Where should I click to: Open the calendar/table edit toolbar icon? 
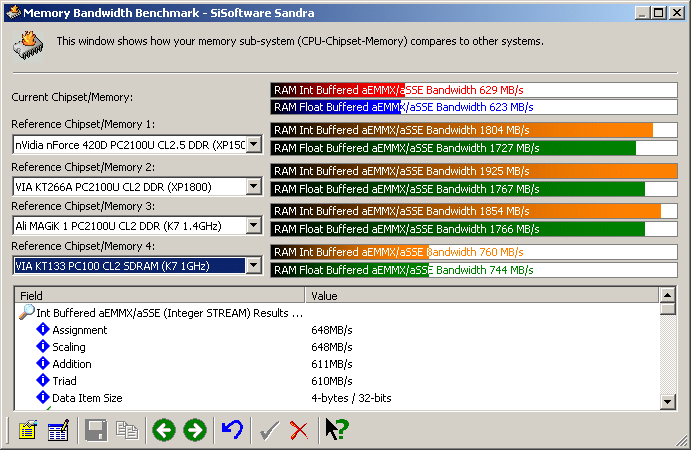click(x=58, y=430)
